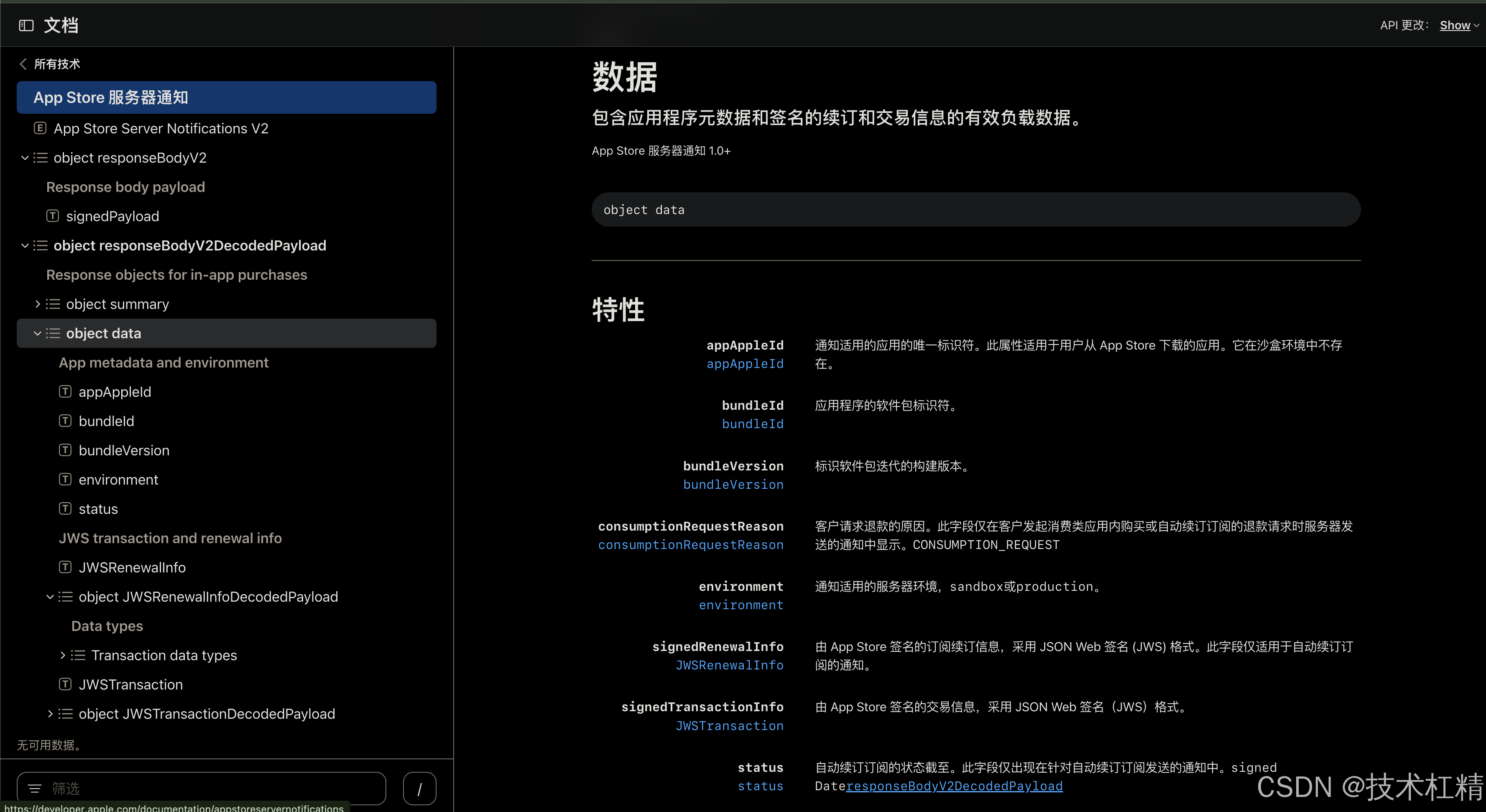Image resolution: width=1486 pixels, height=812 pixels.
Task: Click the back chevron beside 所有技术
Action: point(23,64)
